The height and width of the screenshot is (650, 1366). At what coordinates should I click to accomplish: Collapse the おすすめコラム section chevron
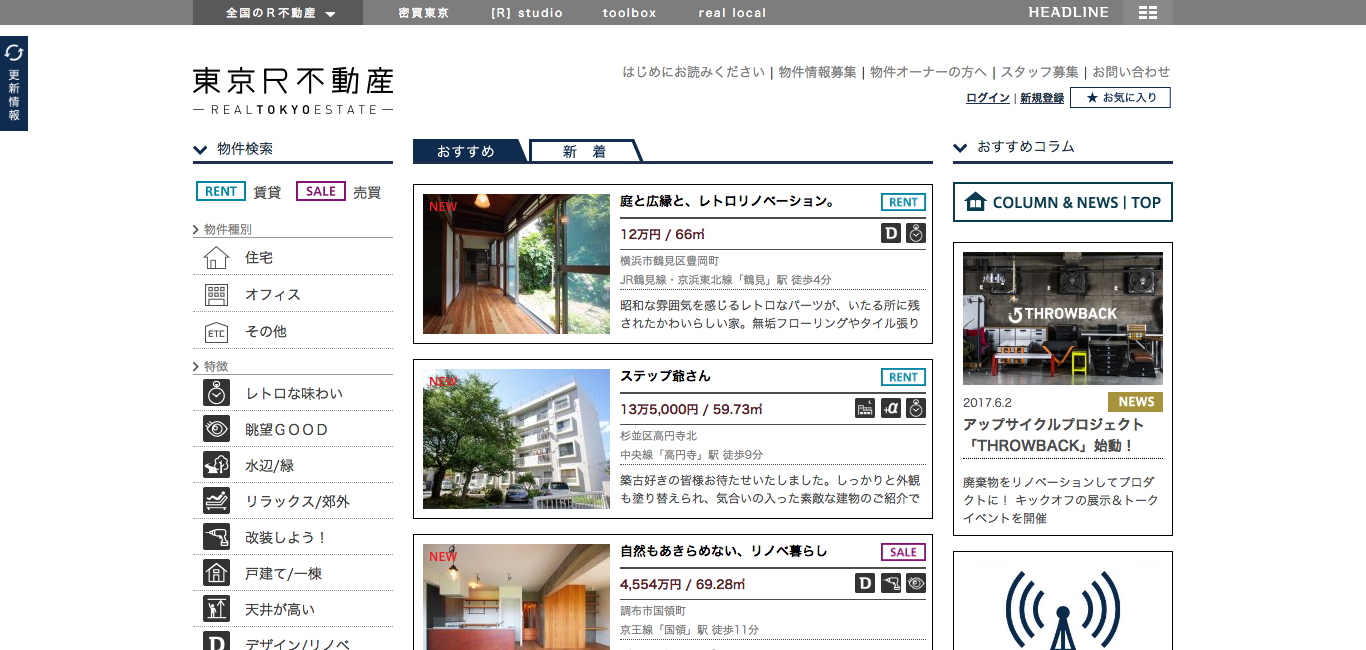tap(960, 148)
